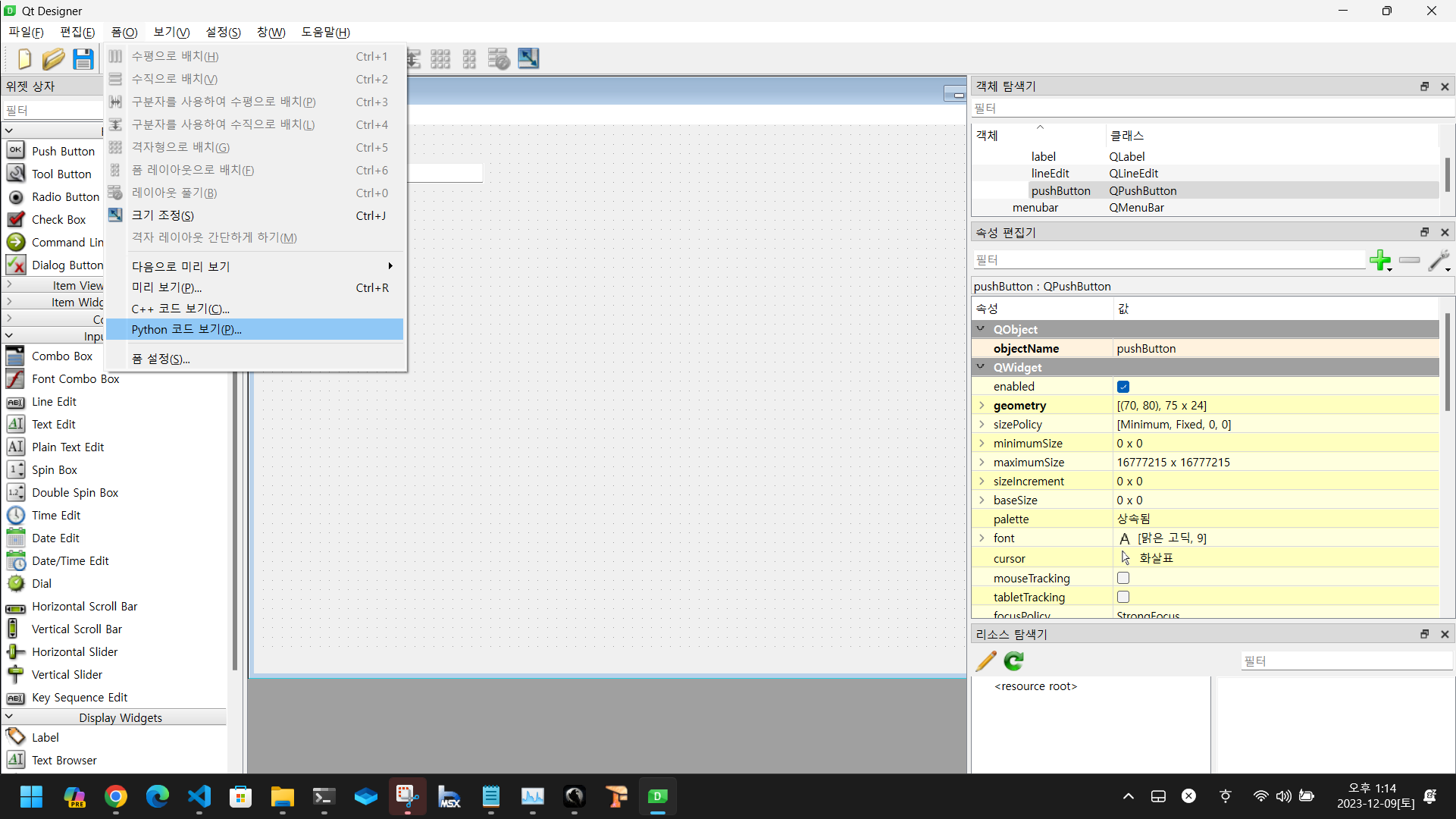Click the grid layout toolbar icon
The height and width of the screenshot is (819, 1456).
point(440,58)
